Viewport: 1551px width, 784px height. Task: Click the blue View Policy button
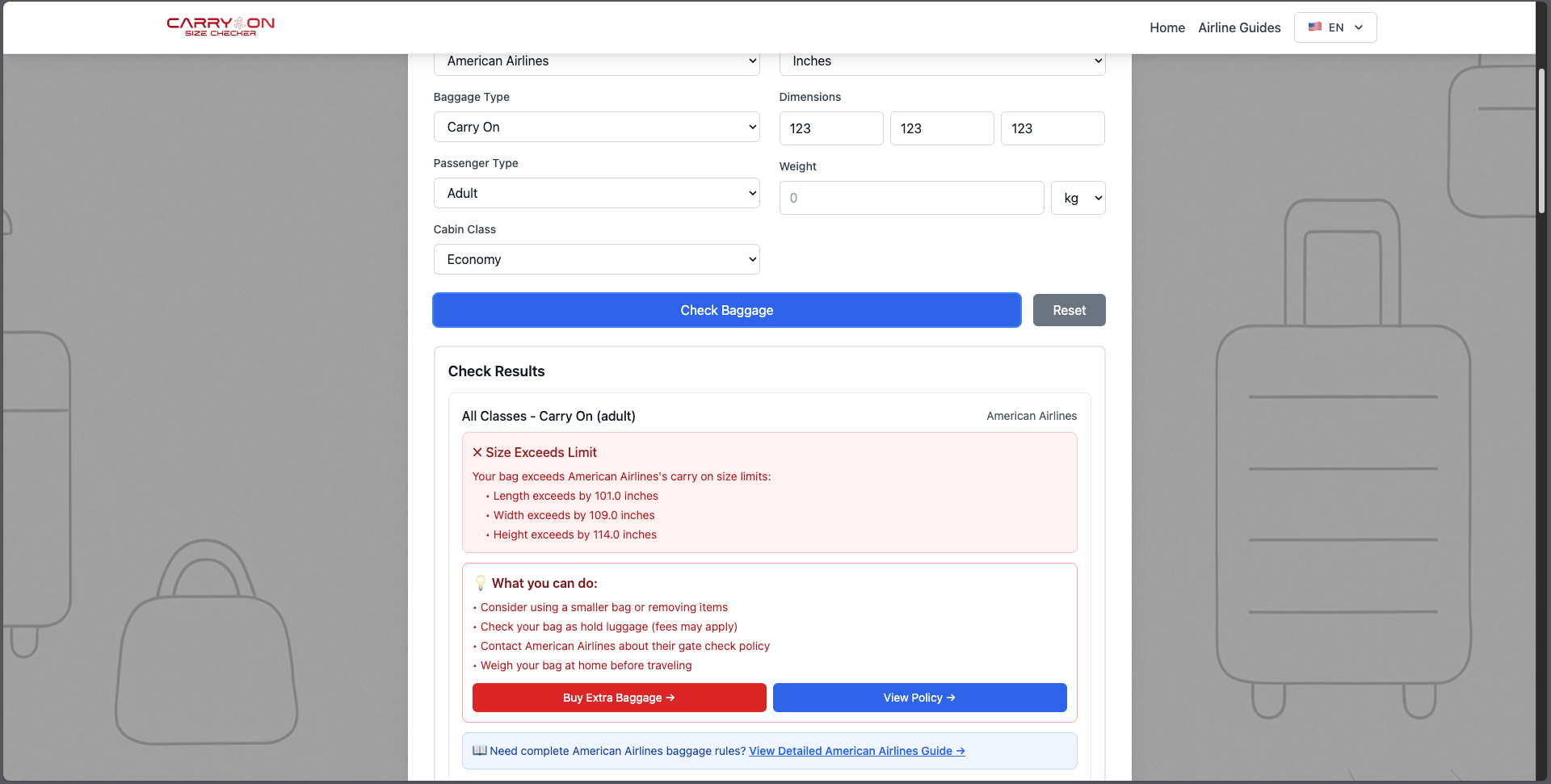pos(919,698)
